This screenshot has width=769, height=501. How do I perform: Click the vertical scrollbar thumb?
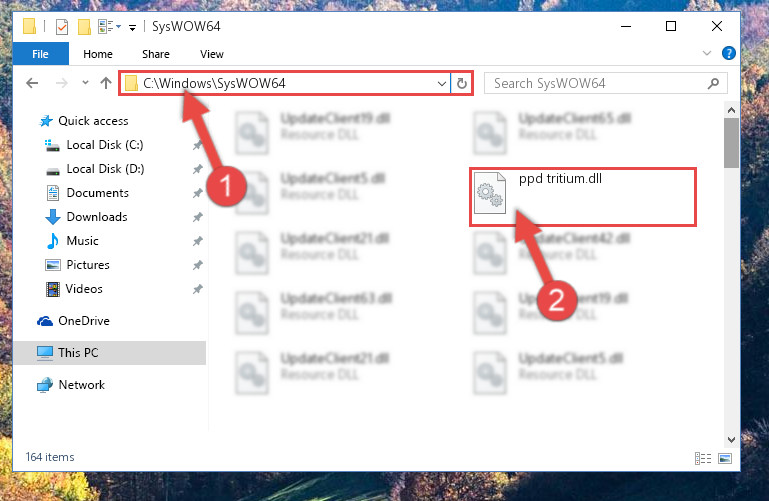pos(731,143)
